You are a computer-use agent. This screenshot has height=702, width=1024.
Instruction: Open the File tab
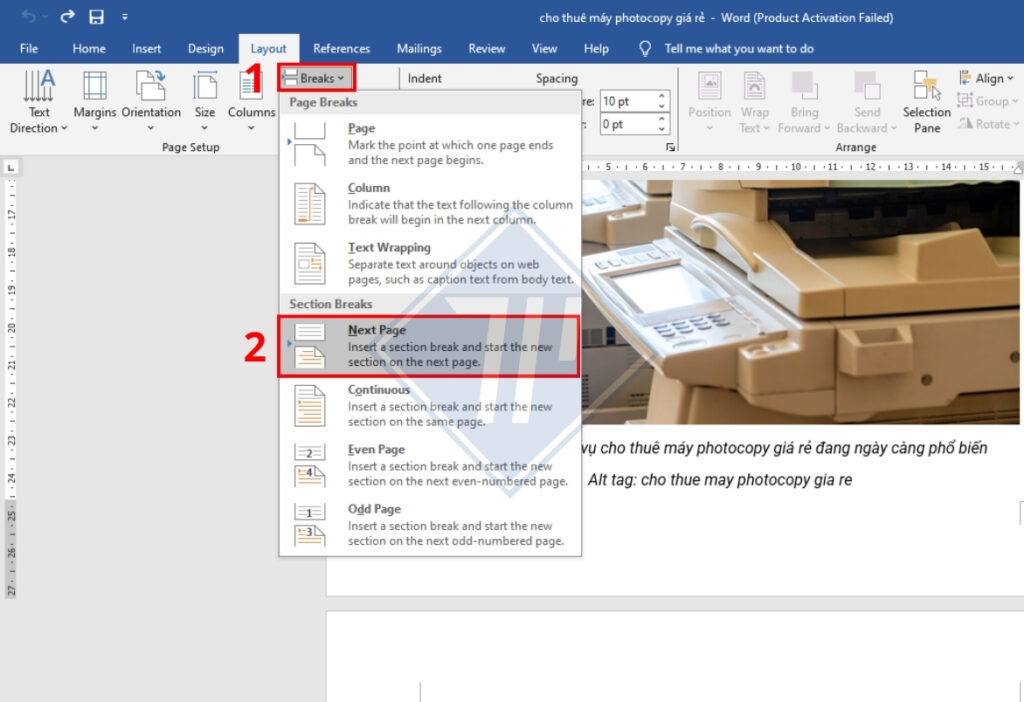click(29, 48)
